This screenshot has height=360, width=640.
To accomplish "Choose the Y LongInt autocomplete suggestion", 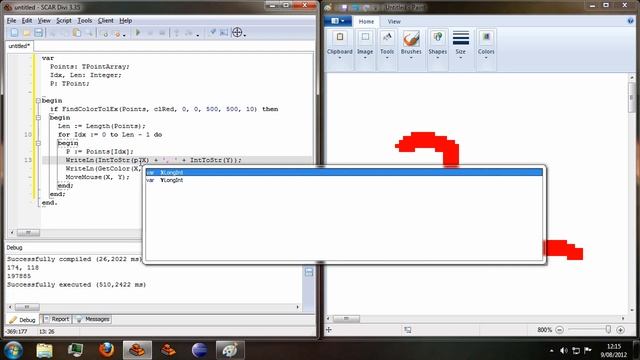I will [x=344, y=180].
